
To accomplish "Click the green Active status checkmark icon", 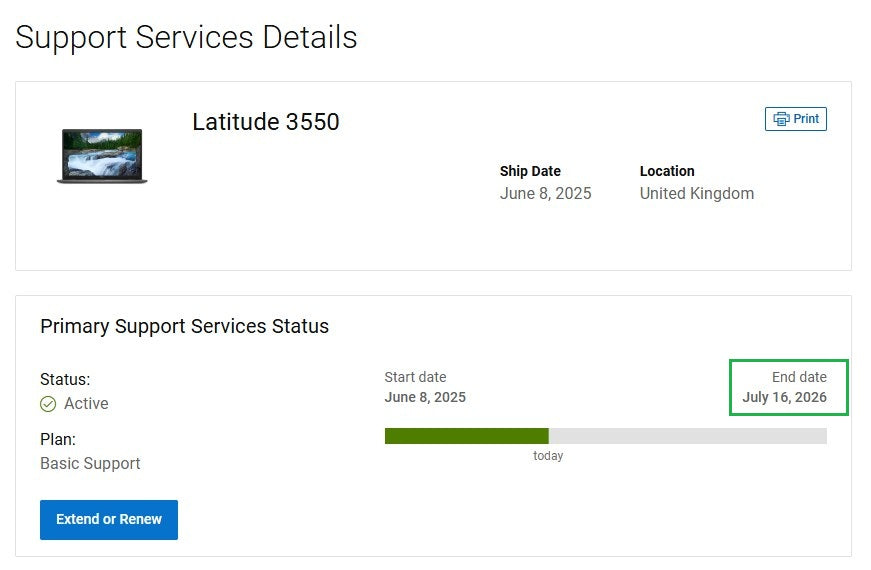I will pos(48,404).
